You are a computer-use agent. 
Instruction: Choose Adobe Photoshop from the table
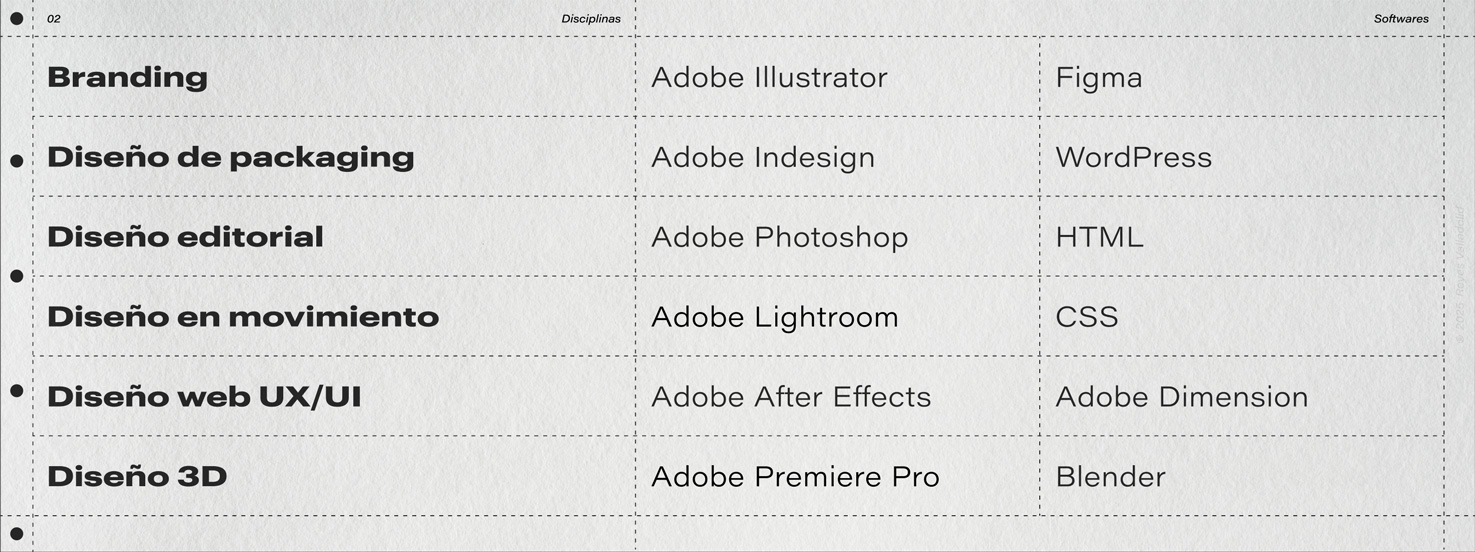pyautogui.click(x=779, y=237)
